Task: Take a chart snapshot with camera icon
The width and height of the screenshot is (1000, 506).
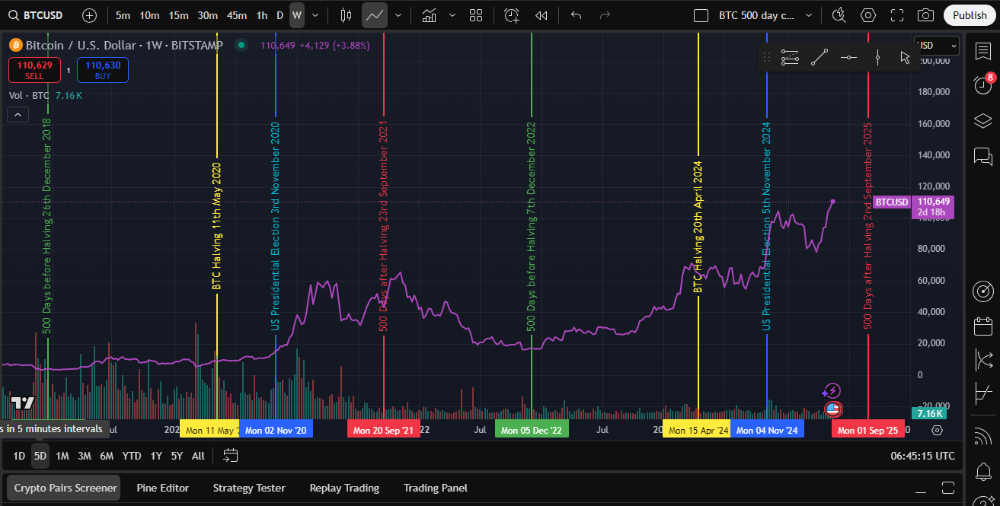Action: (926, 15)
